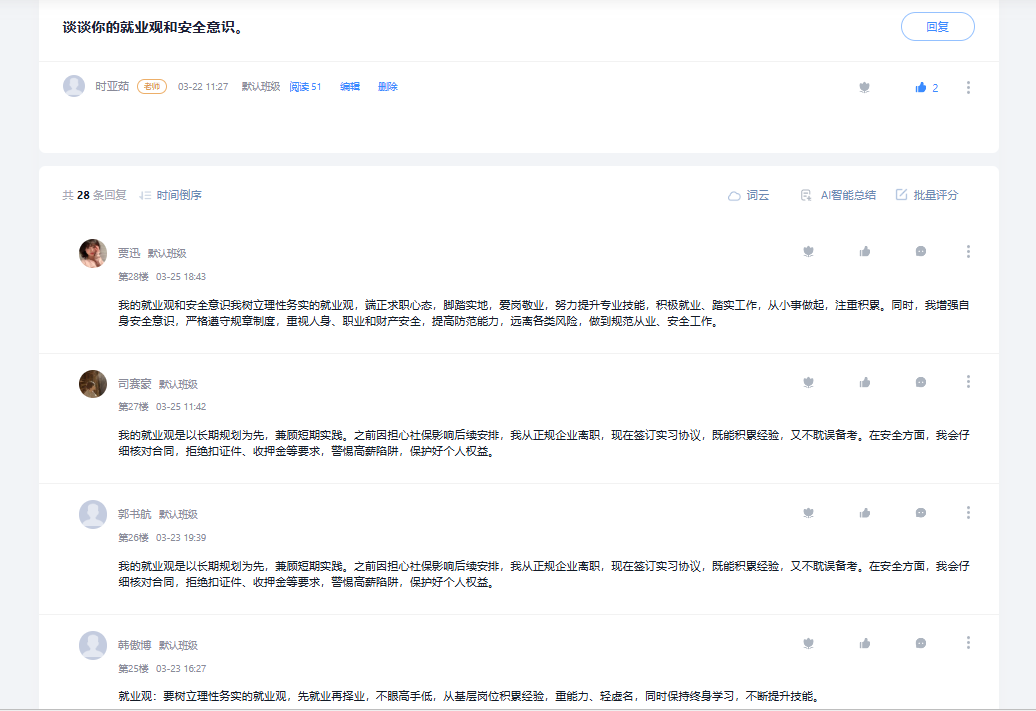Click the sort icon before 时间倒序
Viewport: 1036px width, 711px height.
[145, 195]
